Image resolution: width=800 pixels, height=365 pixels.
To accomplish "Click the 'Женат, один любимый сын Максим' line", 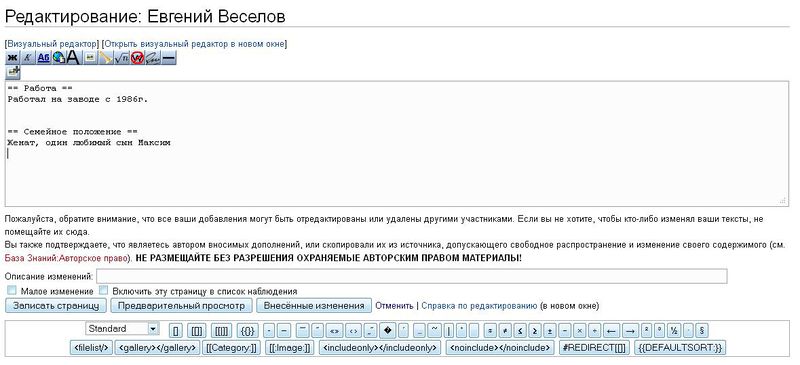I will [x=89, y=143].
